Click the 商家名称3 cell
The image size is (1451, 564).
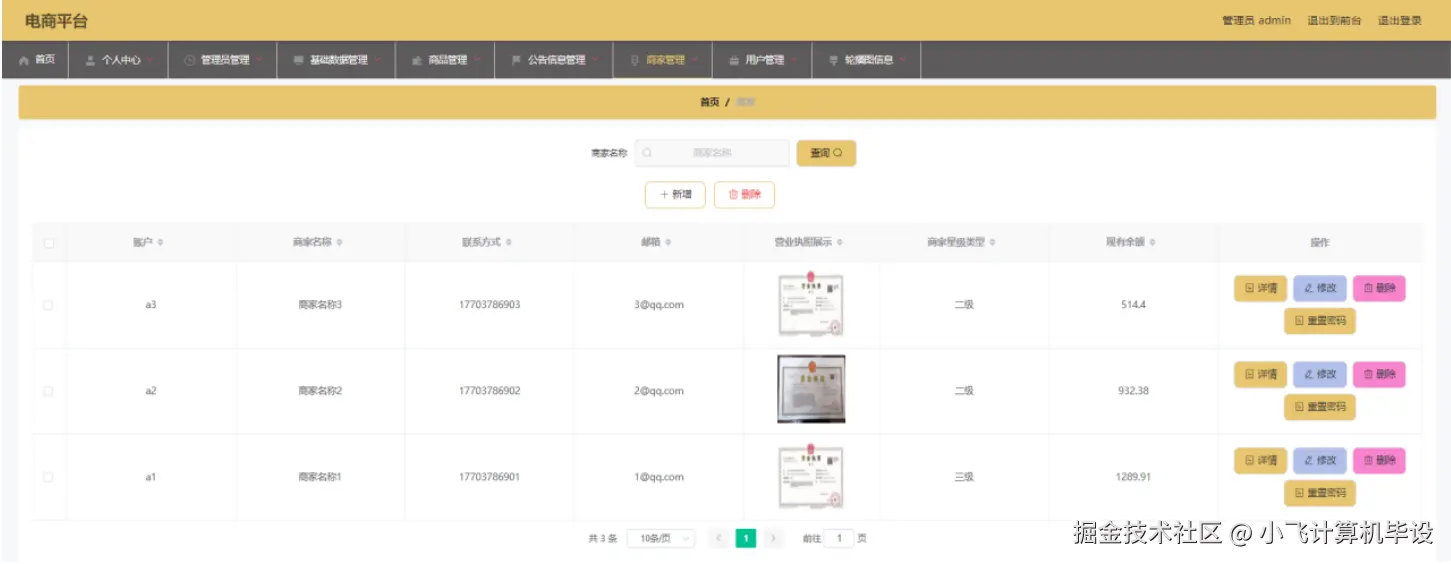[320, 305]
